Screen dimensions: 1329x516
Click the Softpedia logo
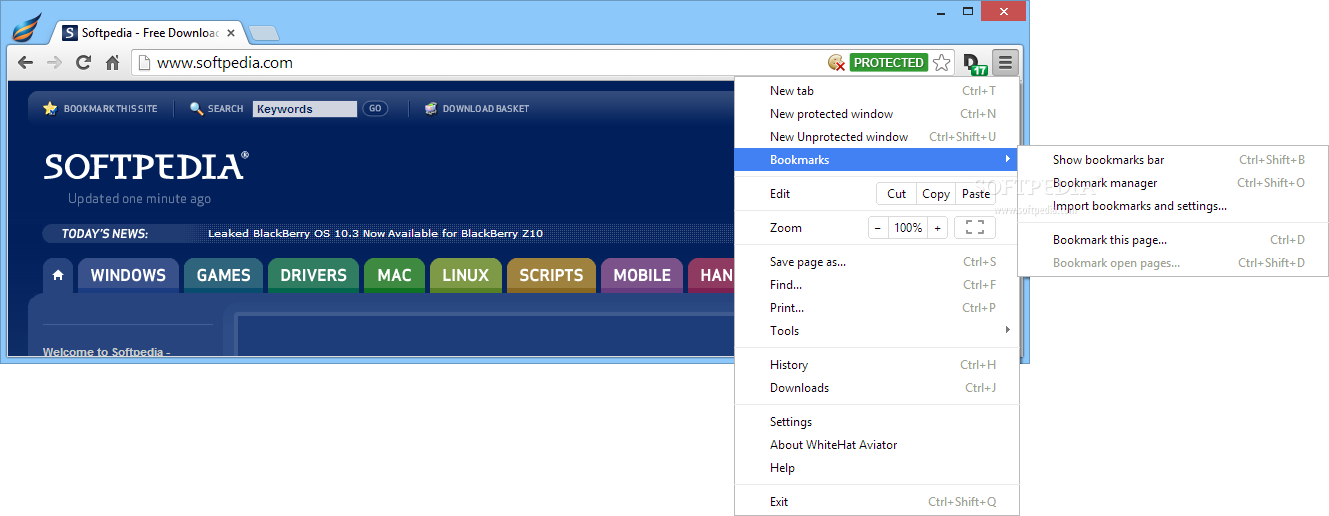146,166
